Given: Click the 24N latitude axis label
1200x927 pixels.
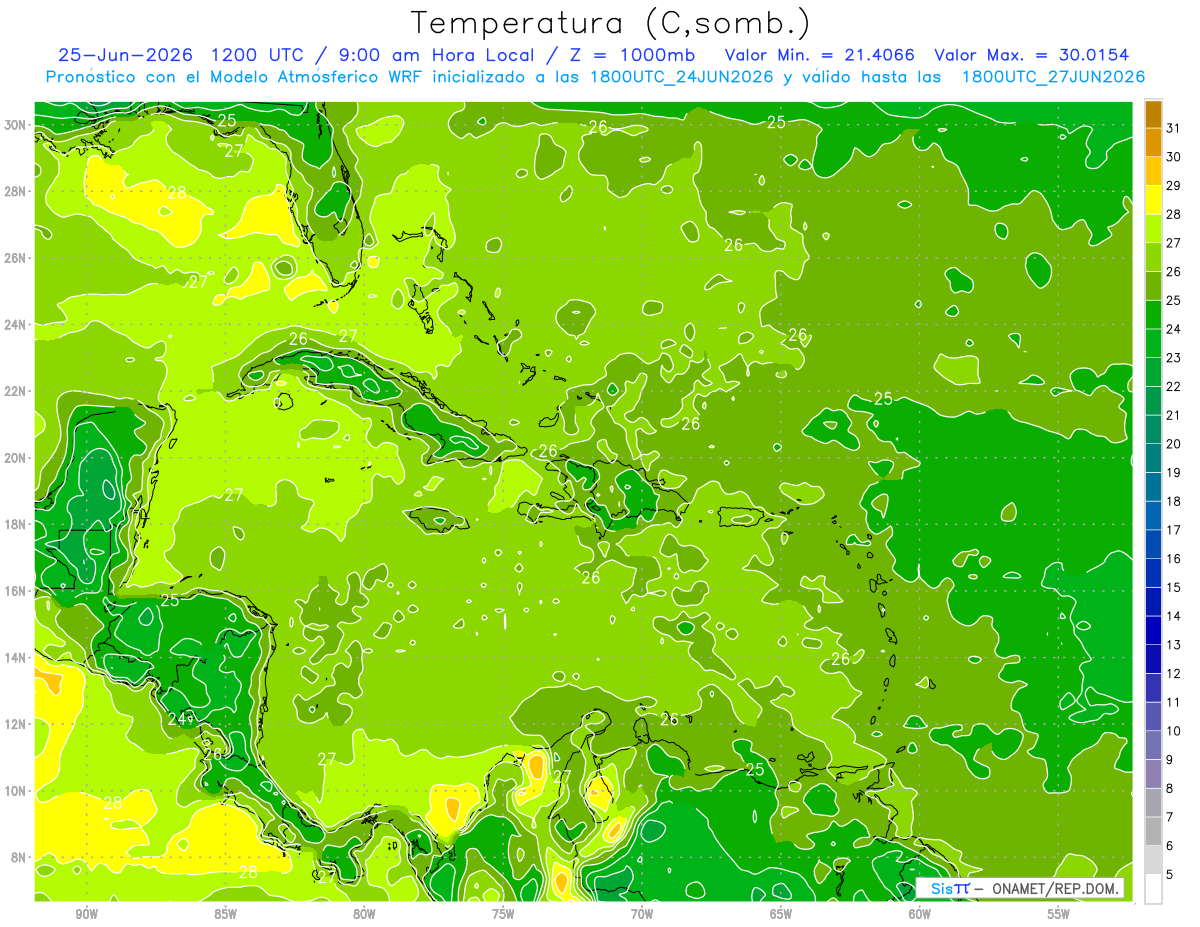Looking at the screenshot, I should 16,325.
